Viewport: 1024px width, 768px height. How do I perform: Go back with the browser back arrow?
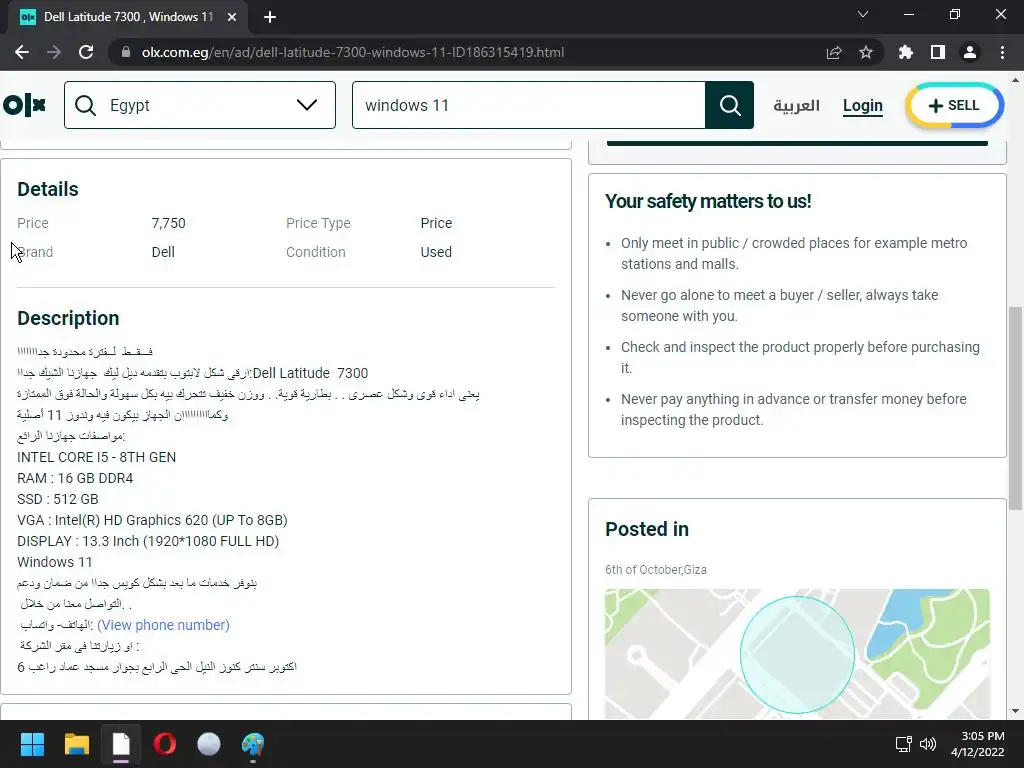[x=22, y=52]
